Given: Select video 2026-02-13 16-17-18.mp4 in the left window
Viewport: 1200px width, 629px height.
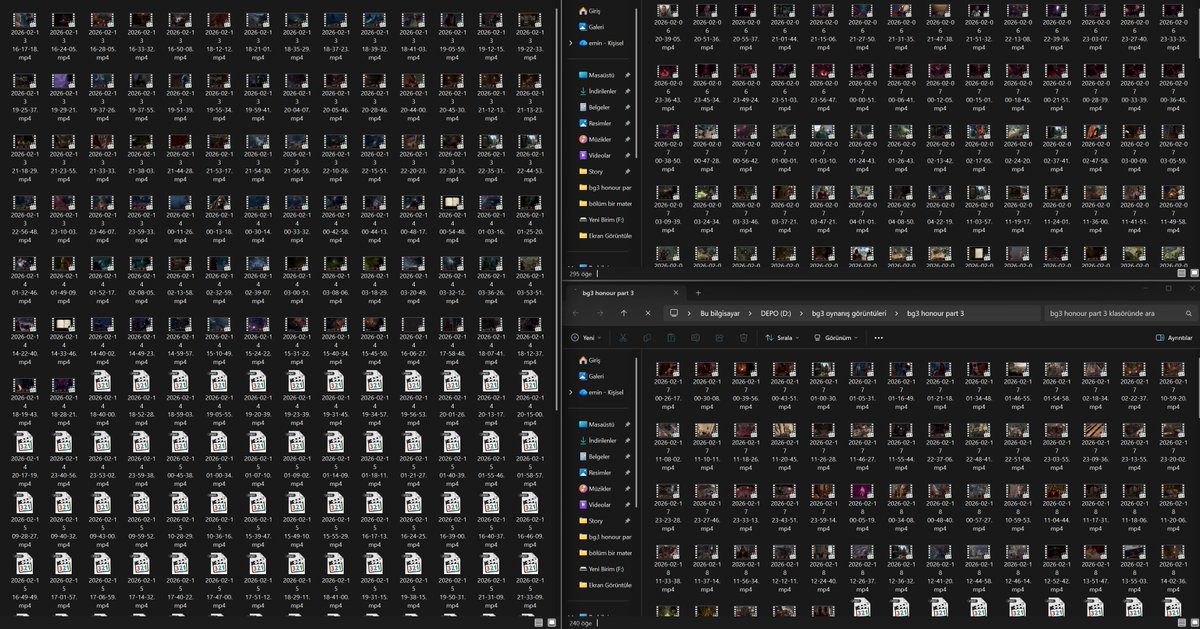Looking at the screenshot, I should coord(23,35).
